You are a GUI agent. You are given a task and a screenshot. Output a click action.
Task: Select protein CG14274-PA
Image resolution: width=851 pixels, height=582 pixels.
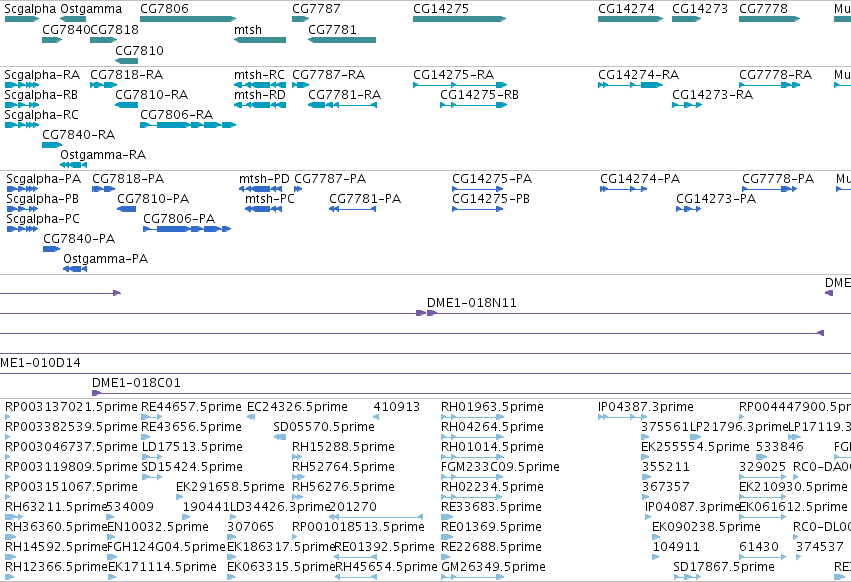pyautogui.click(x=640, y=179)
